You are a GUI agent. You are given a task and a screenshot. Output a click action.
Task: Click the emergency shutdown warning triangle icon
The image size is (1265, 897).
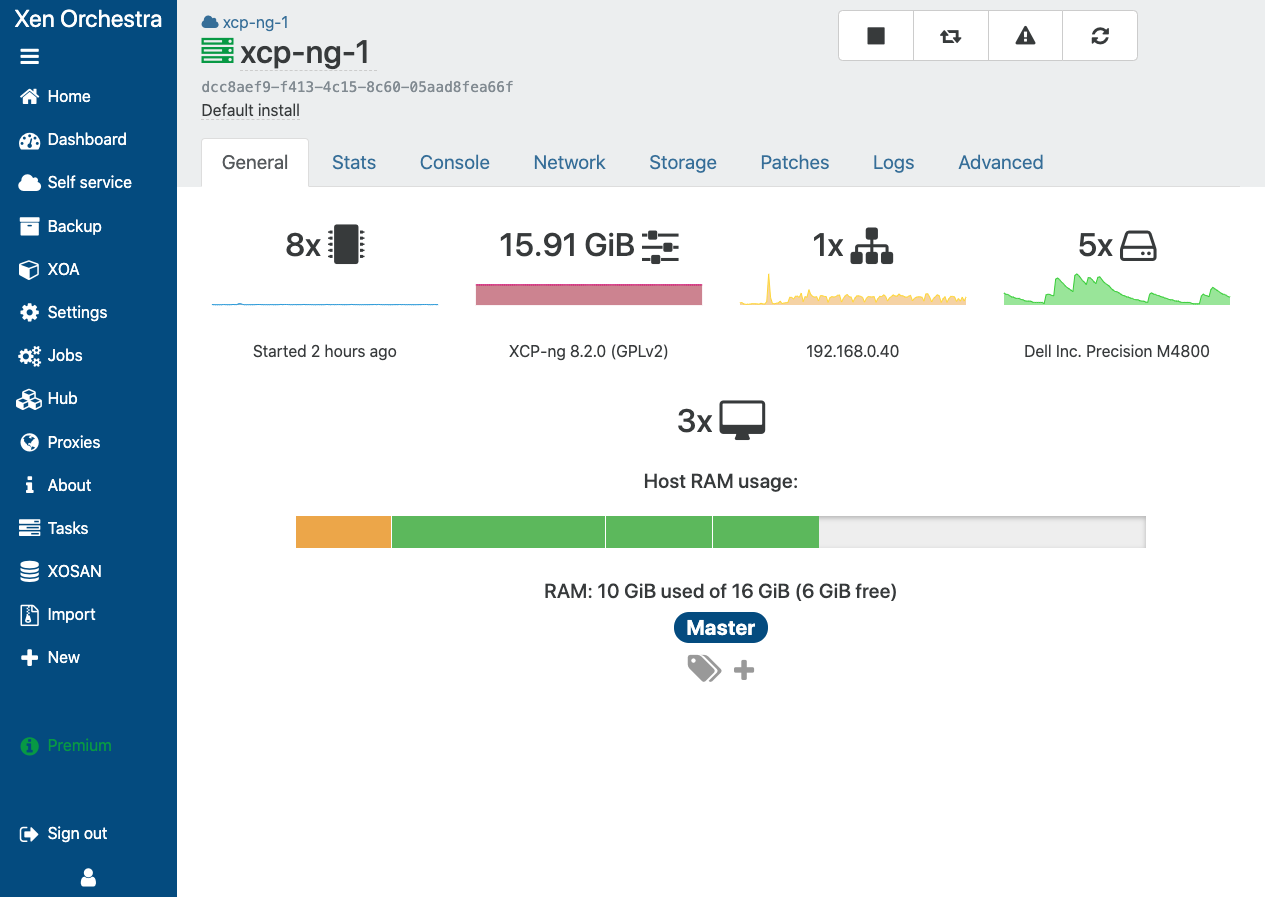pyautogui.click(x=1025, y=36)
